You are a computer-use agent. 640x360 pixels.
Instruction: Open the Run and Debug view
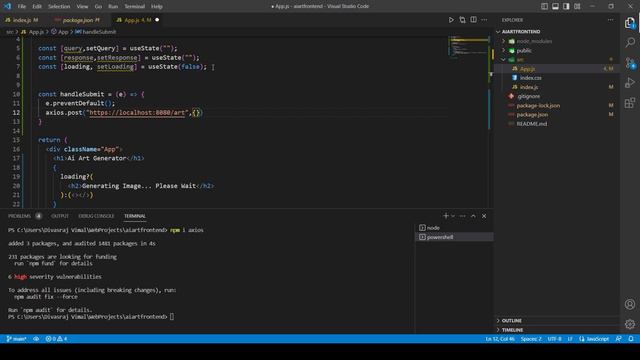[630, 82]
